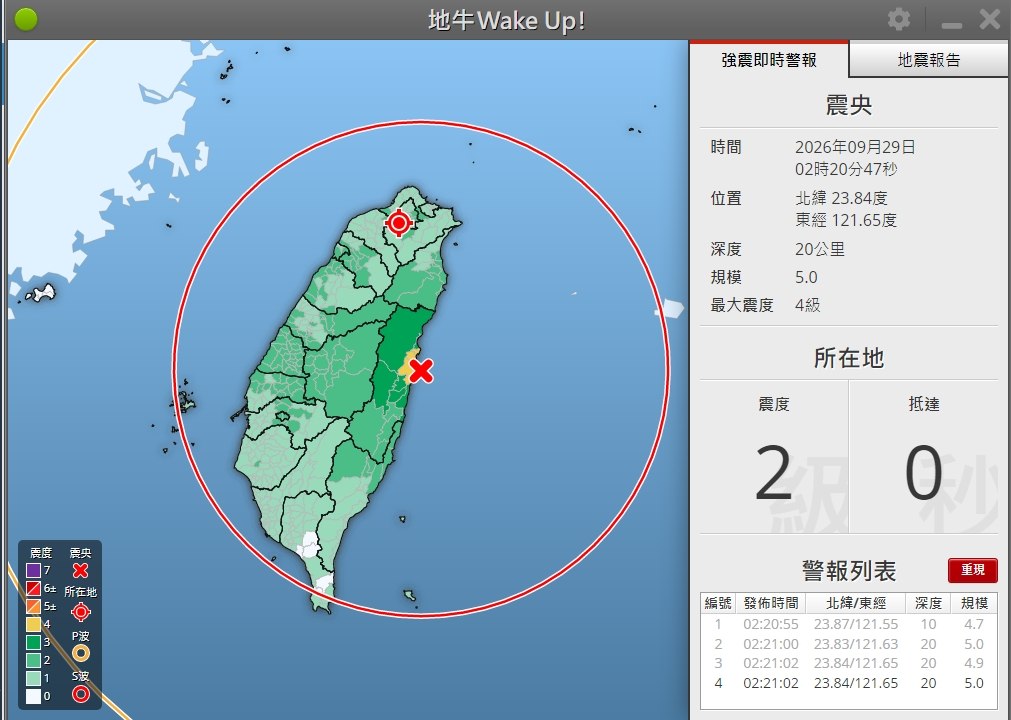Click the dark green intensity 3 legend swatch
Screen dimensions: 1011x720
click(x=34, y=643)
